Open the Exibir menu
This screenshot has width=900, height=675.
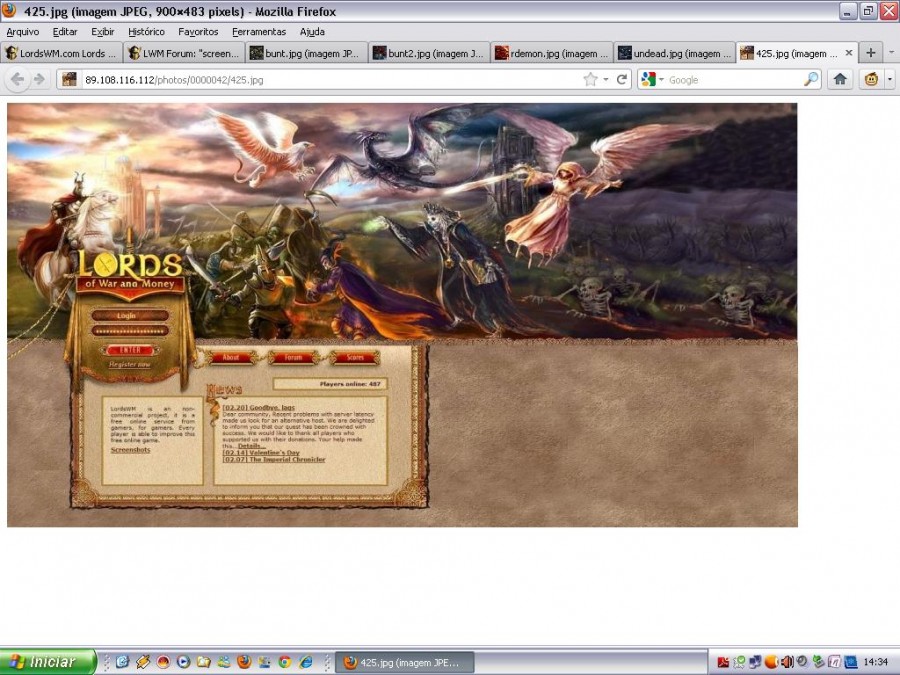pyautogui.click(x=103, y=32)
